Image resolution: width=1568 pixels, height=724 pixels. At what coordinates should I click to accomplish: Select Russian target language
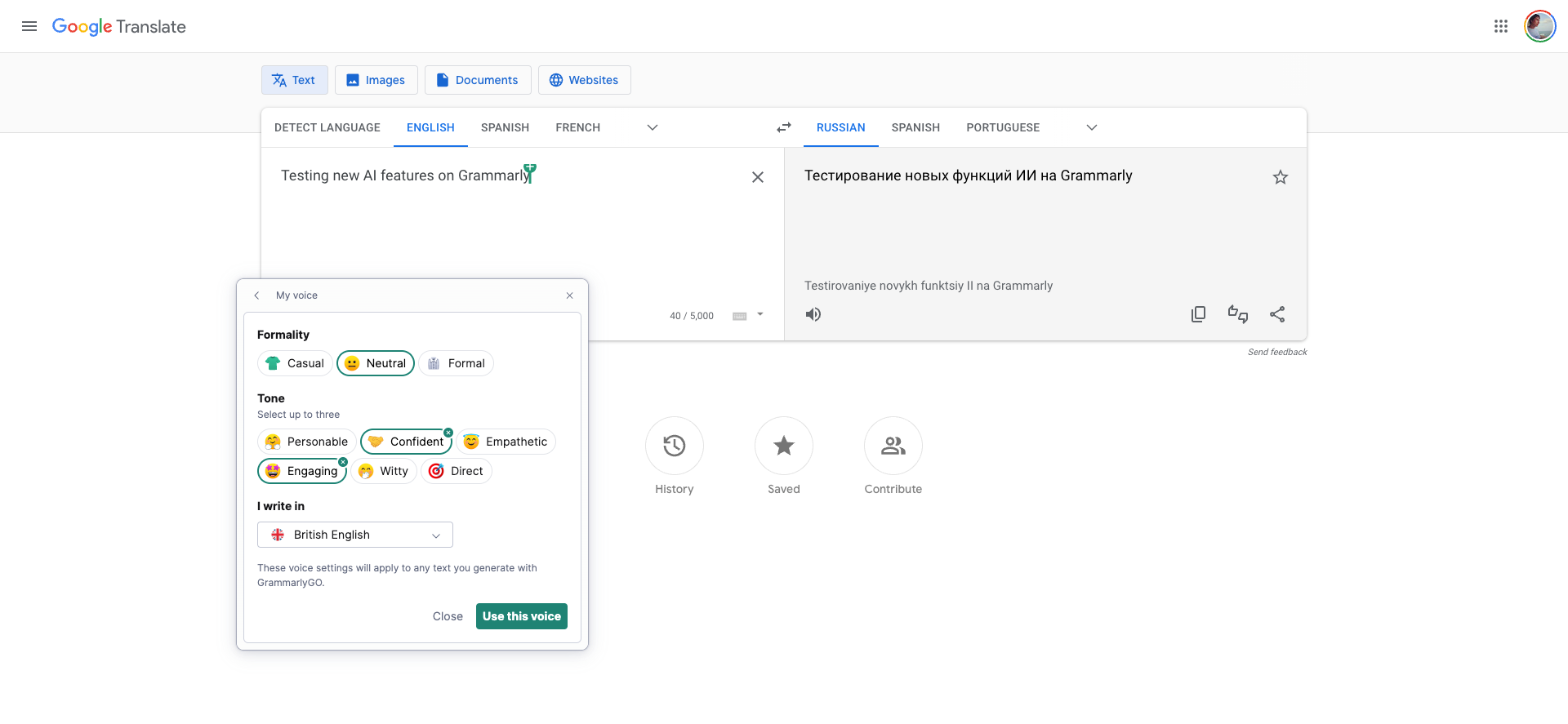(x=841, y=127)
